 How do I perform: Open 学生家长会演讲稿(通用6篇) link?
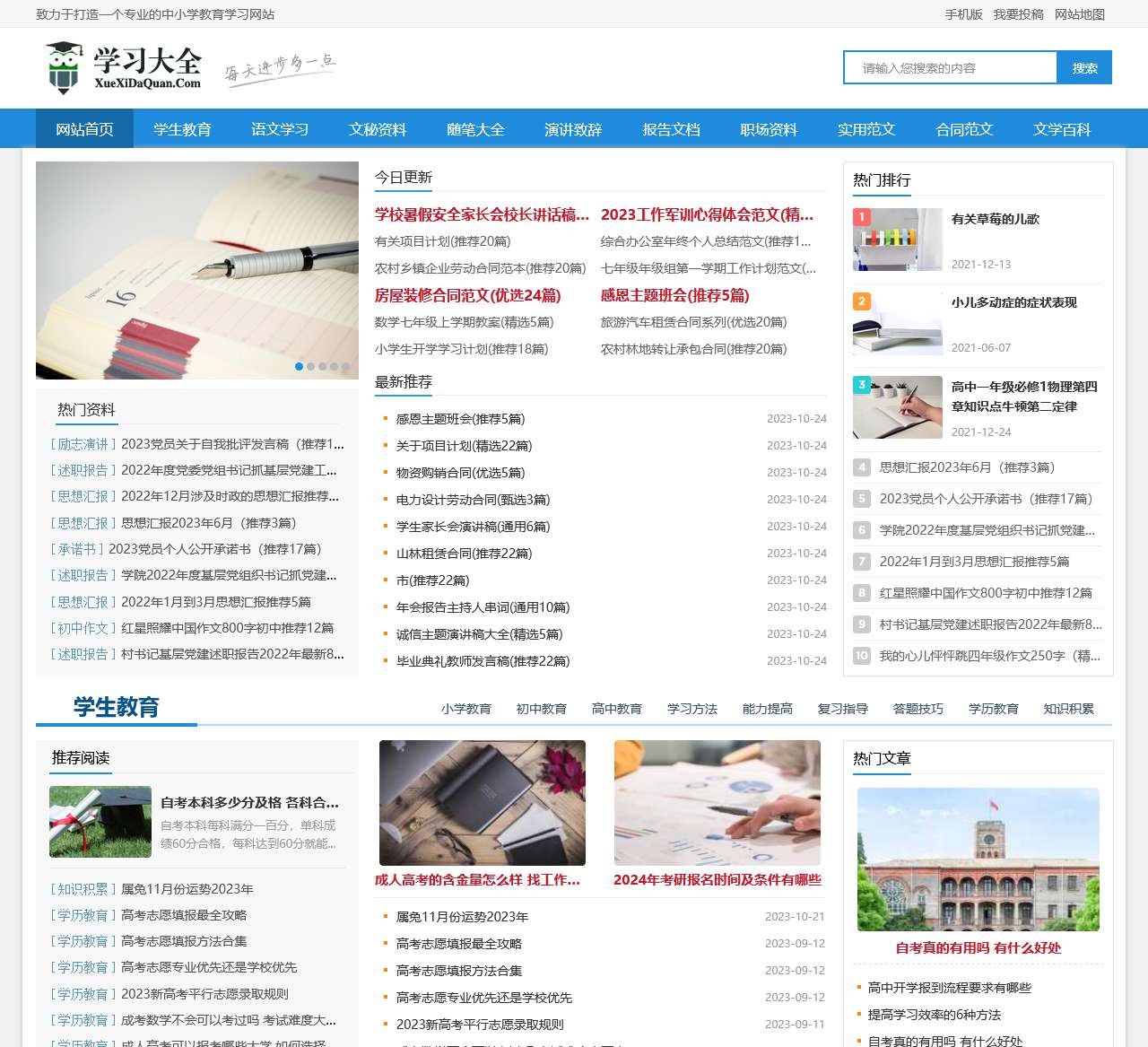click(x=474, y=527)
